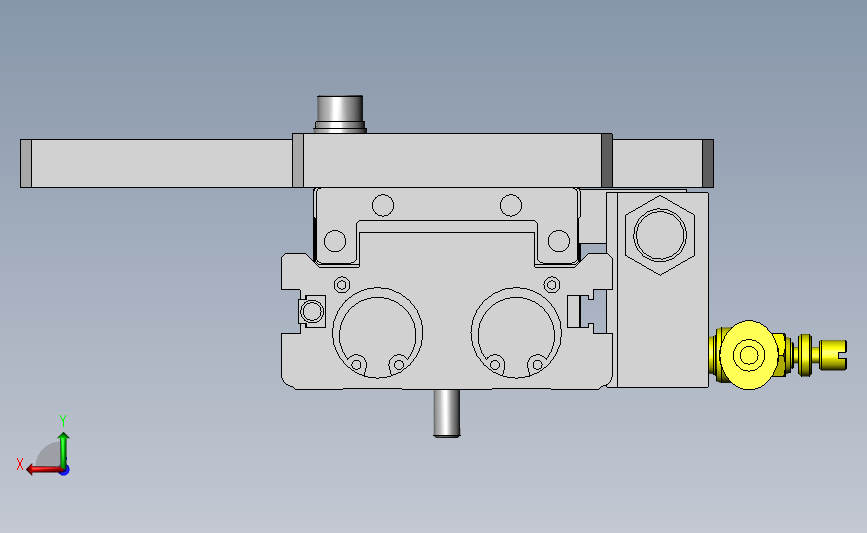Click the slotted yellow screw tip
Image resolution: width=867 pixels, height=533 pixels.
click(833, 355)
